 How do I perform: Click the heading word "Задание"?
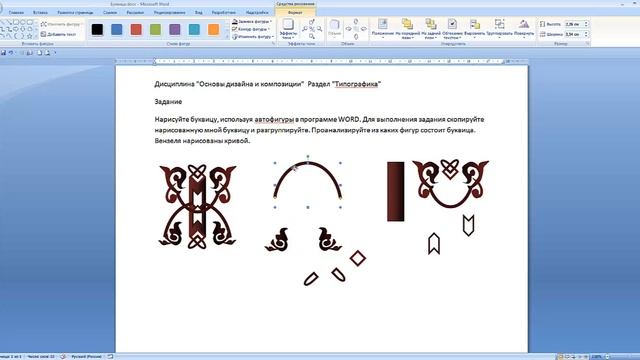(x=168, y=102)
